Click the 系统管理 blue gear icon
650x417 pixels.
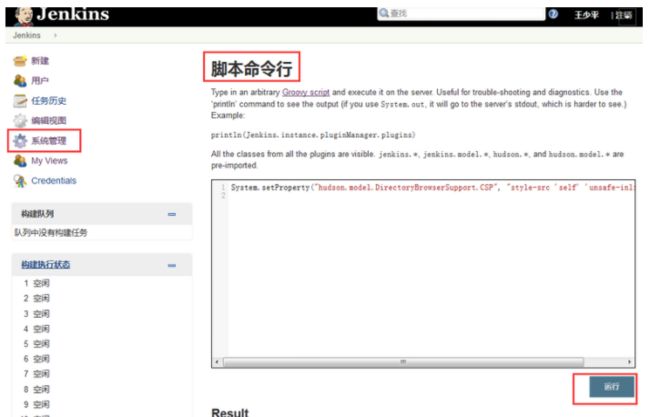click(20, 141)
